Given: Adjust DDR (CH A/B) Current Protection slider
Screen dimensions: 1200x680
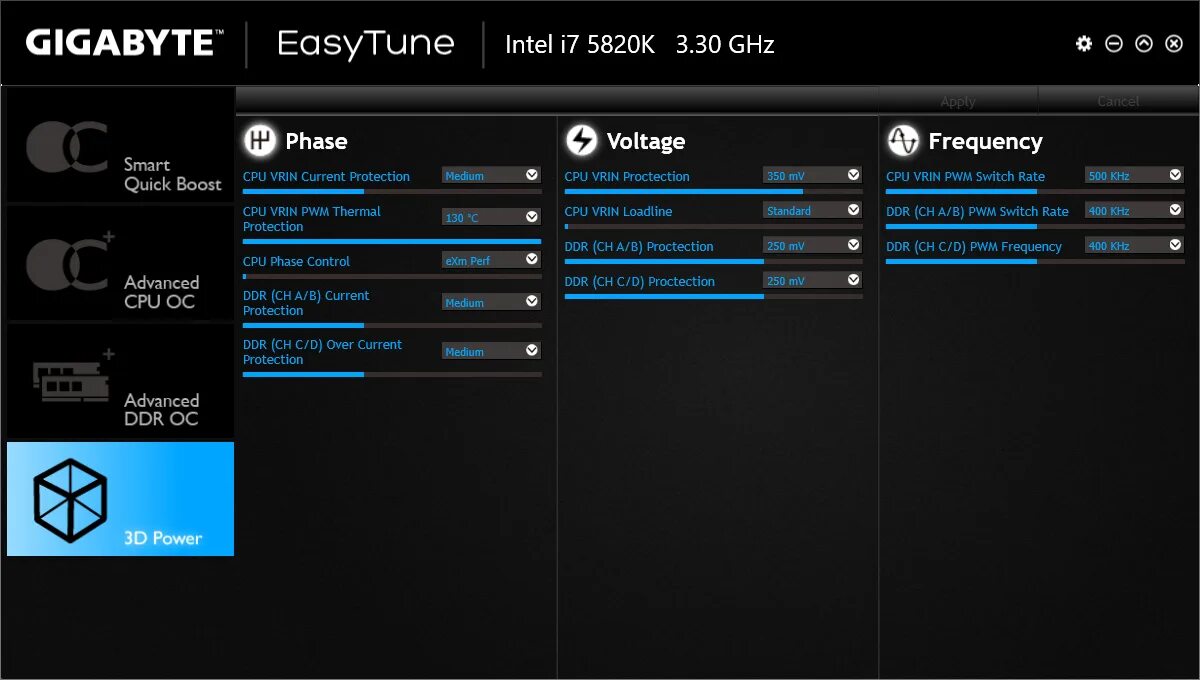Looking at the screenshot, I should [x=392, y=325].
